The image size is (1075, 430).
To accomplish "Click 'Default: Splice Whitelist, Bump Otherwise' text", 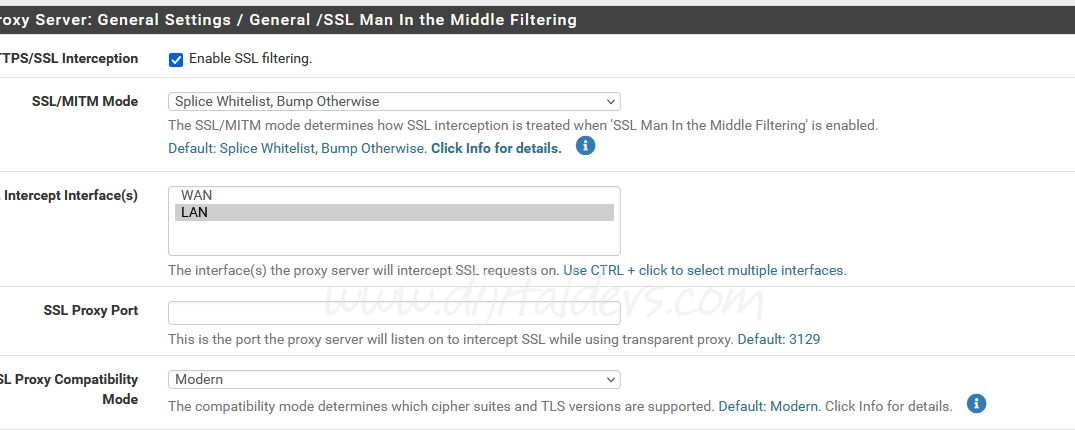I will coord(296,148).
